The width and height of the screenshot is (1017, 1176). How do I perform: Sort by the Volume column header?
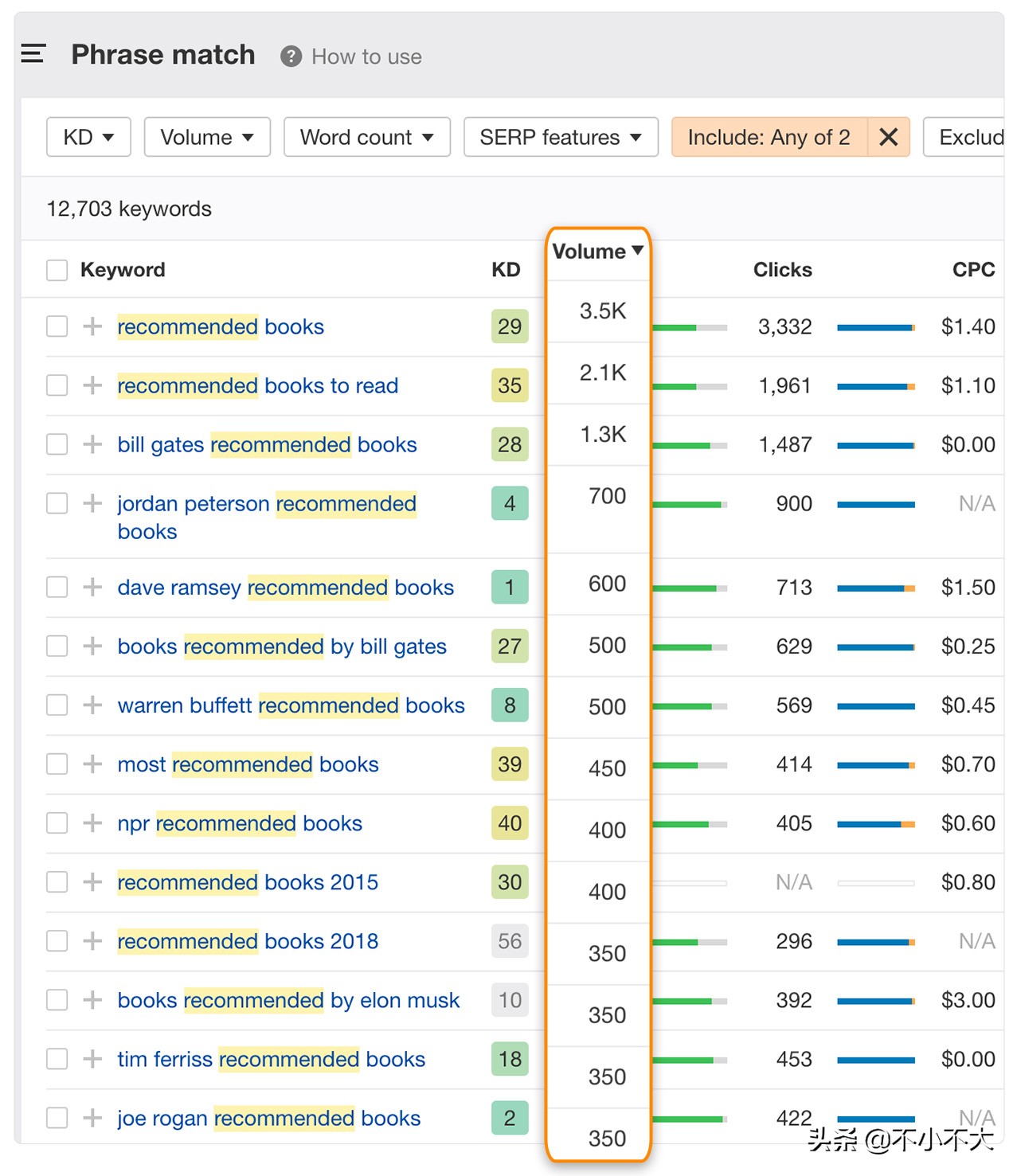click(x=597, y=252)
